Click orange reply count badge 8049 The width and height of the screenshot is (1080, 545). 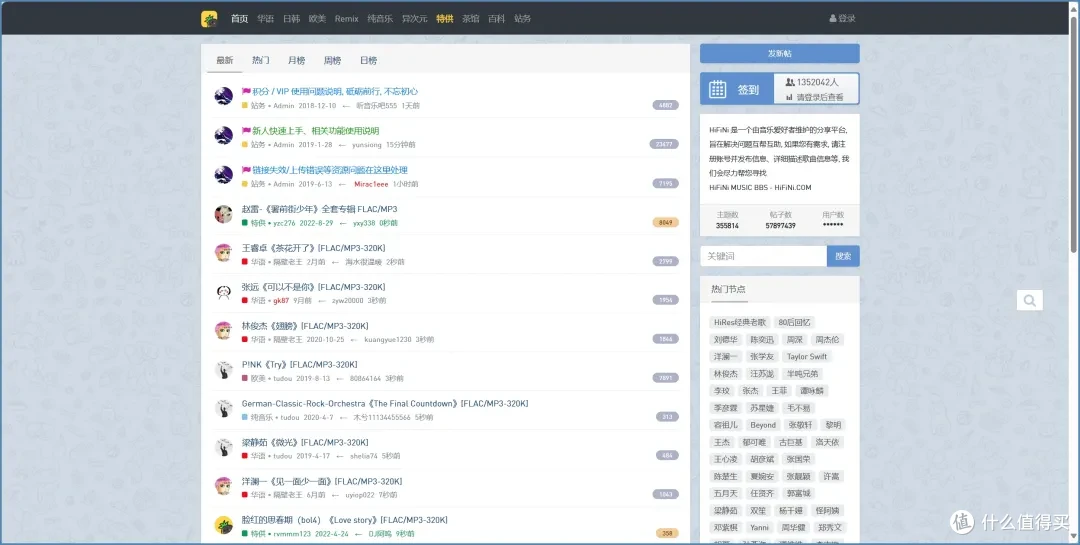[665, 223]
